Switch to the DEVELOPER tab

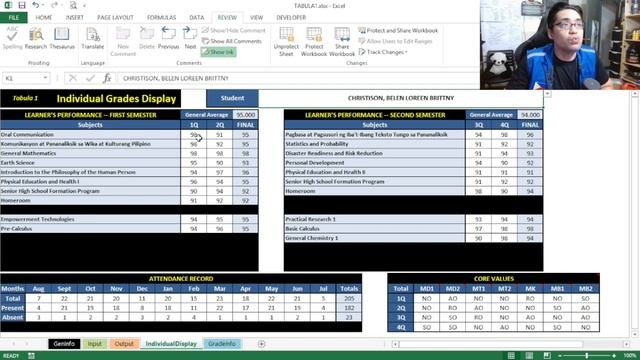(x=291, y=18)
